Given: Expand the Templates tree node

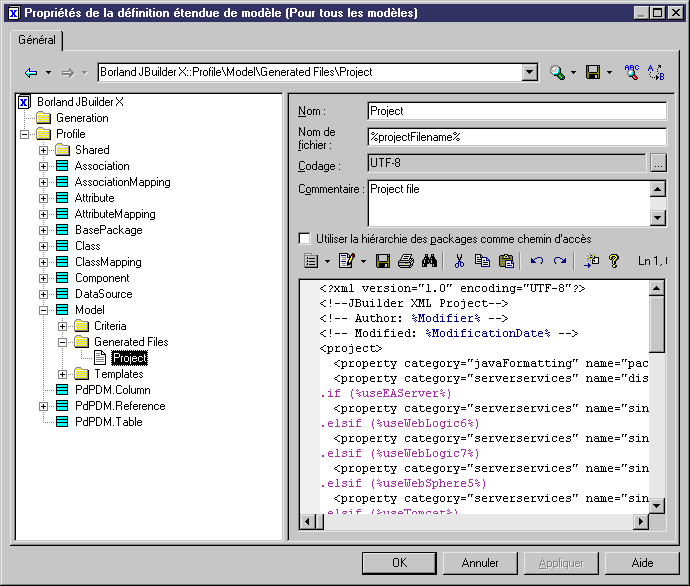Looking at the screenshot, I should (x=63, y=374).
